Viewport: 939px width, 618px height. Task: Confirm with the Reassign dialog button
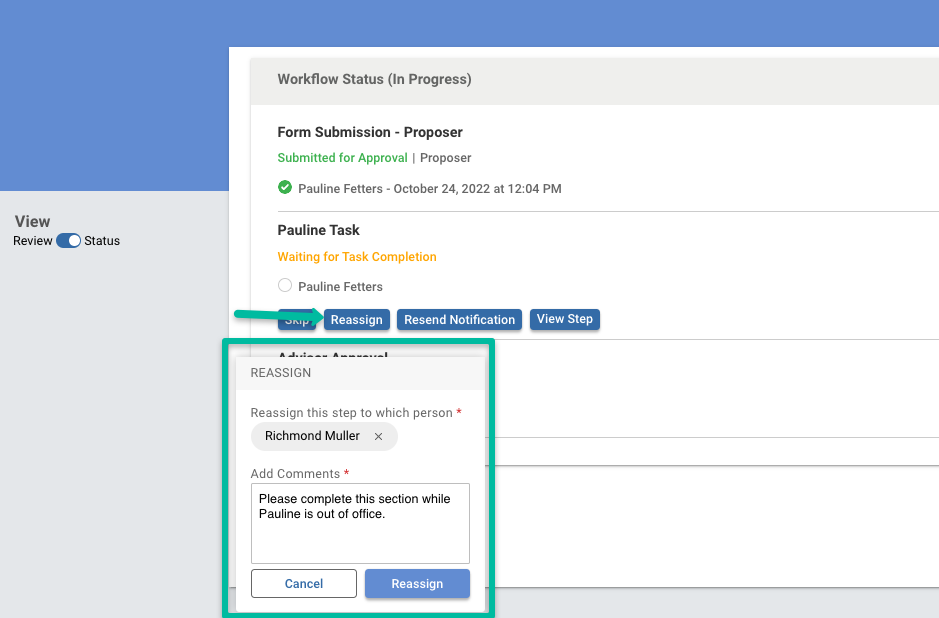[x=417, y=583]
